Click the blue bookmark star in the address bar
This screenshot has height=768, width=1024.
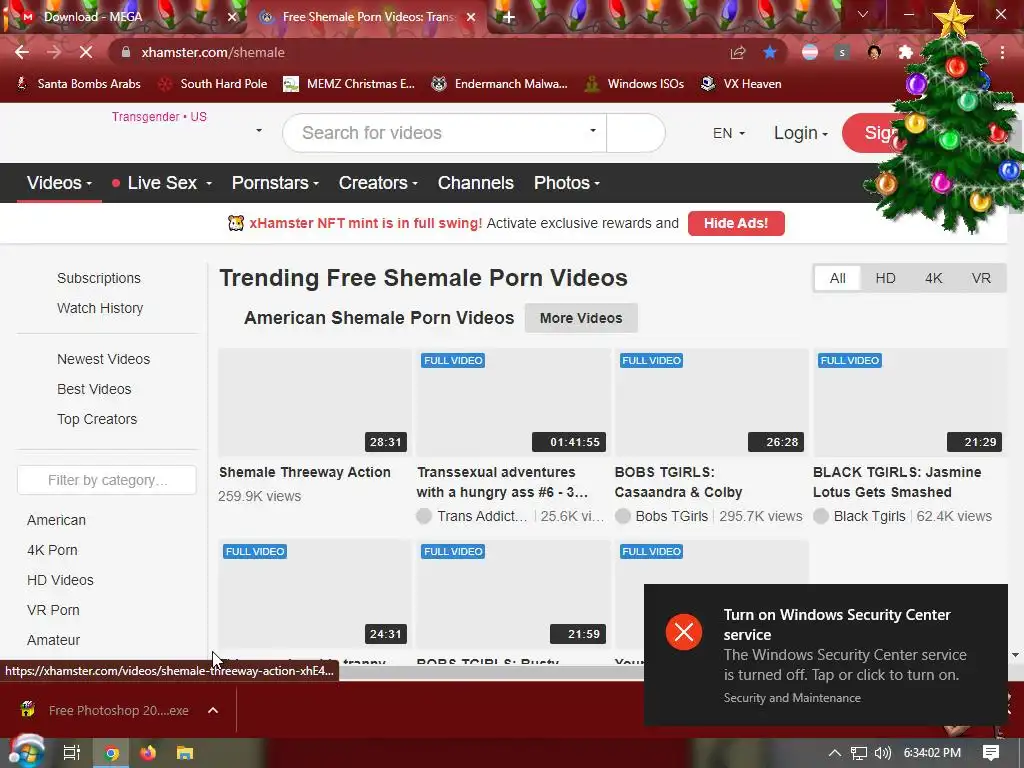click(770, 52)
